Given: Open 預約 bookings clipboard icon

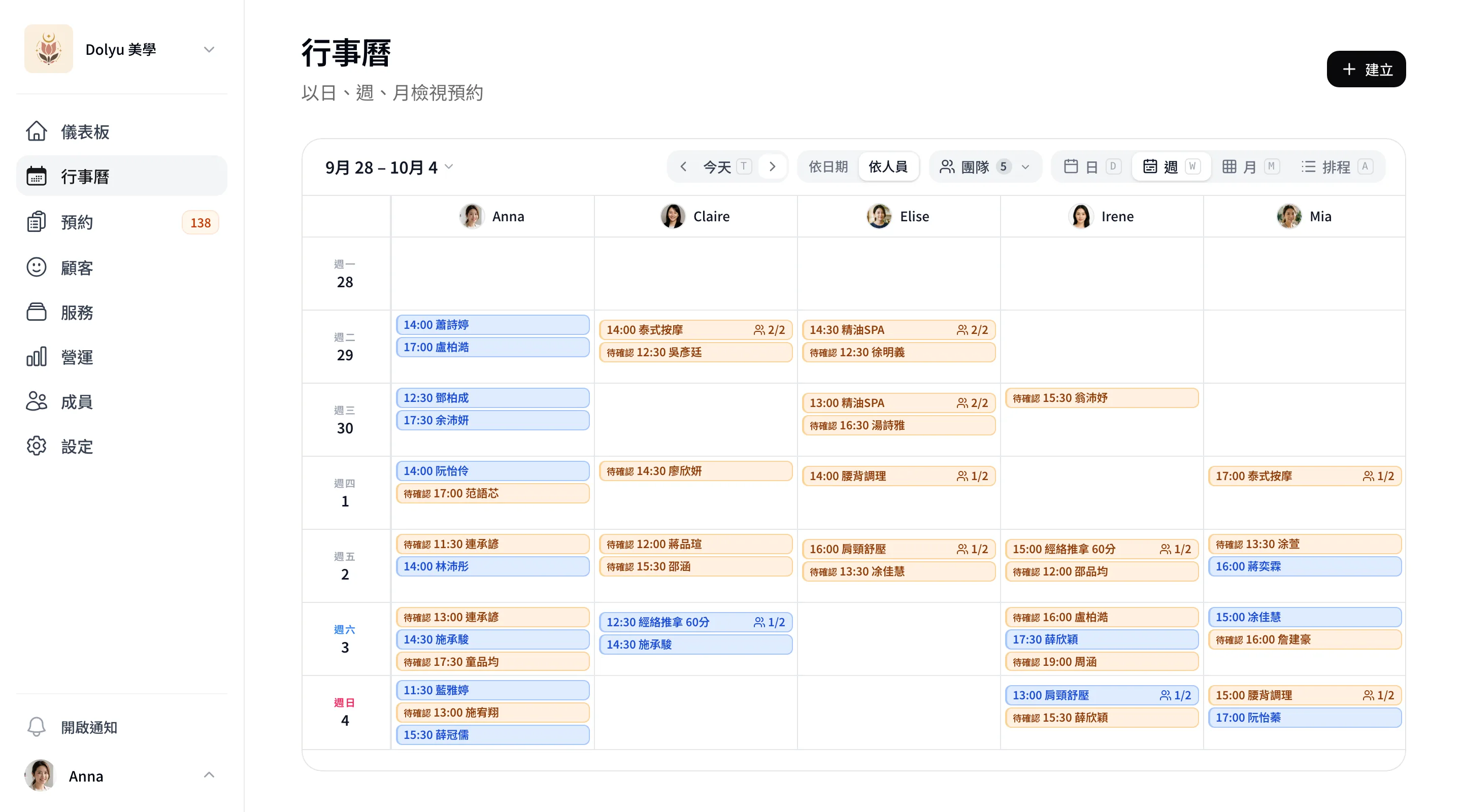Looking at the screenshot, I should point(37,222).
